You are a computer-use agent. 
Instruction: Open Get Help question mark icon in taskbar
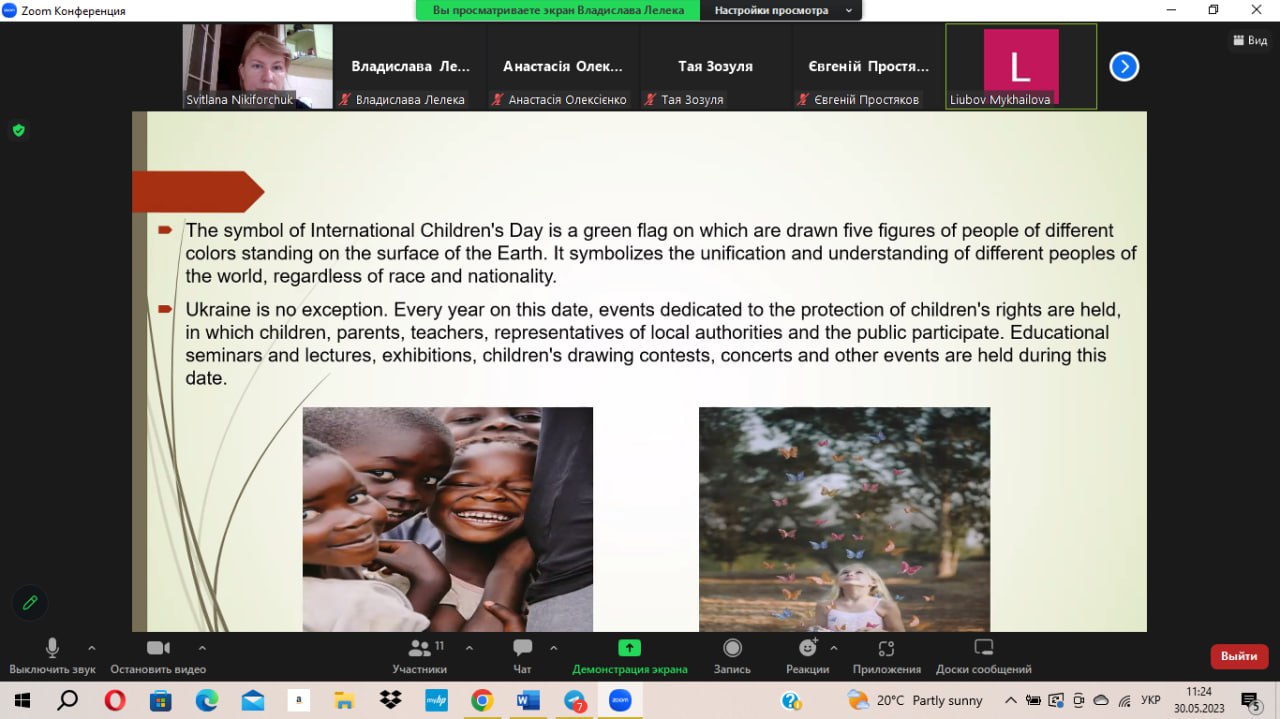pos(791,700)
